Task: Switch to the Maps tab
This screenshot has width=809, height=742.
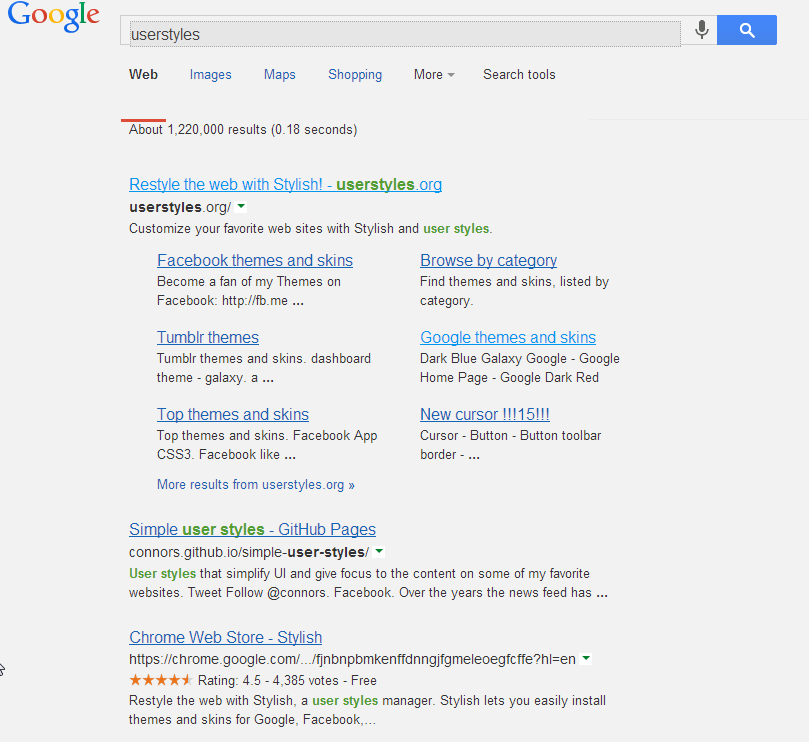Action: coord(280,75)
